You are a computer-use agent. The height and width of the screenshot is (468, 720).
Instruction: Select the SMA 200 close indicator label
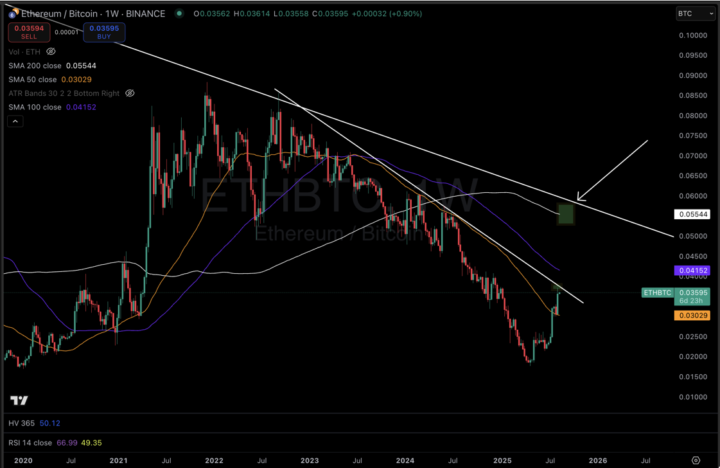coord(34,66)
